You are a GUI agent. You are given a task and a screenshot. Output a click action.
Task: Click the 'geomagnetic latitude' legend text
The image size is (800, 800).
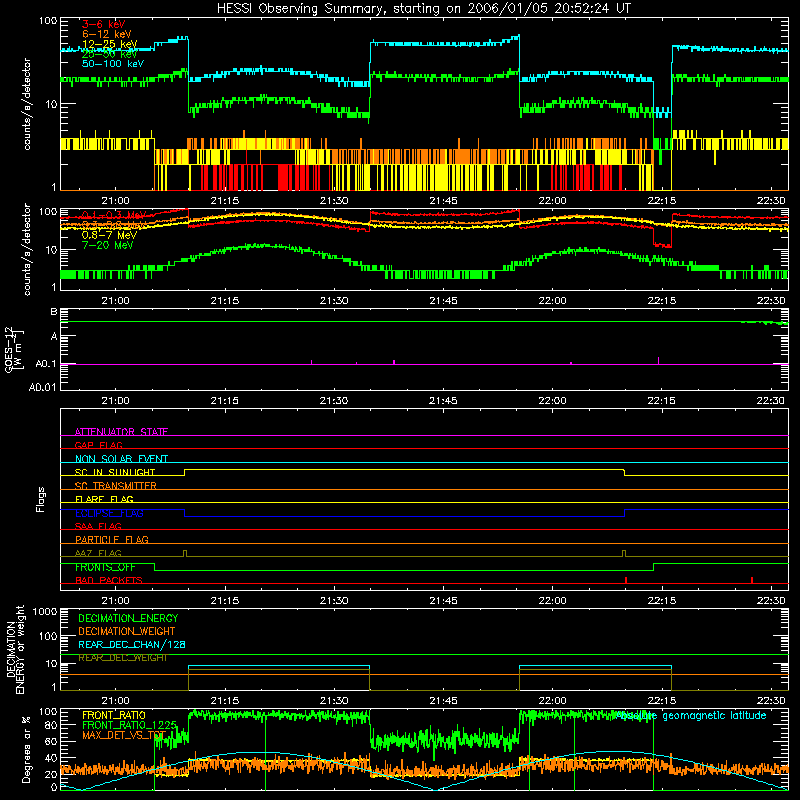pos(714,716)
